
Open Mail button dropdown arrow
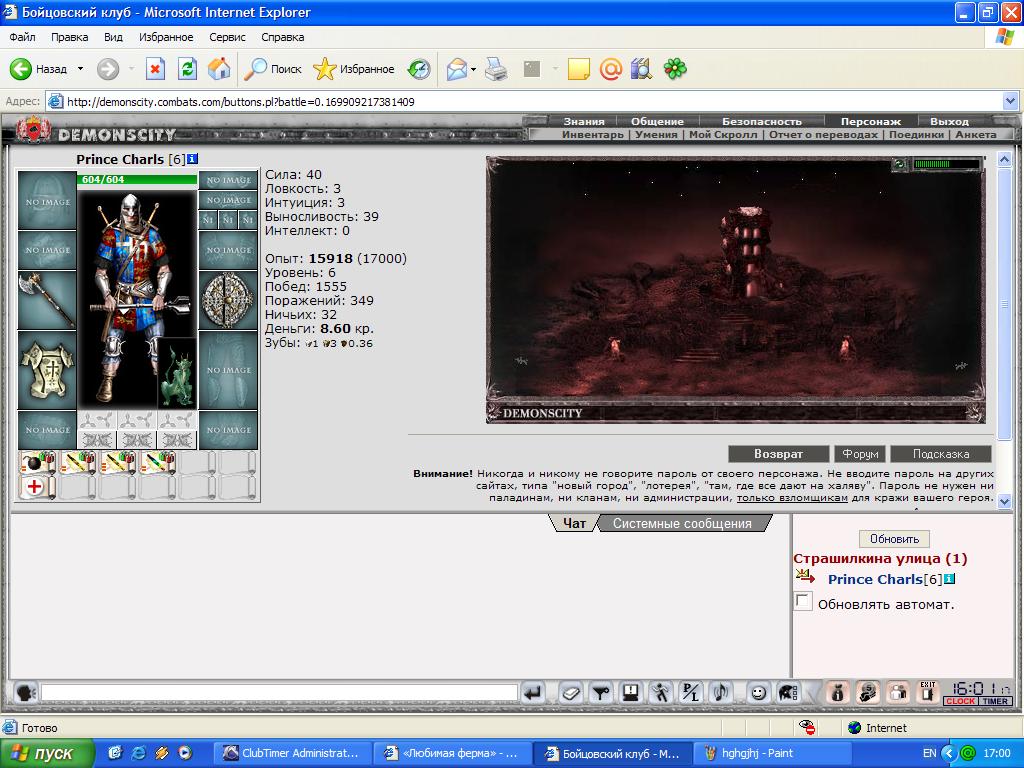pyautogui.click(x=473, y=69)
